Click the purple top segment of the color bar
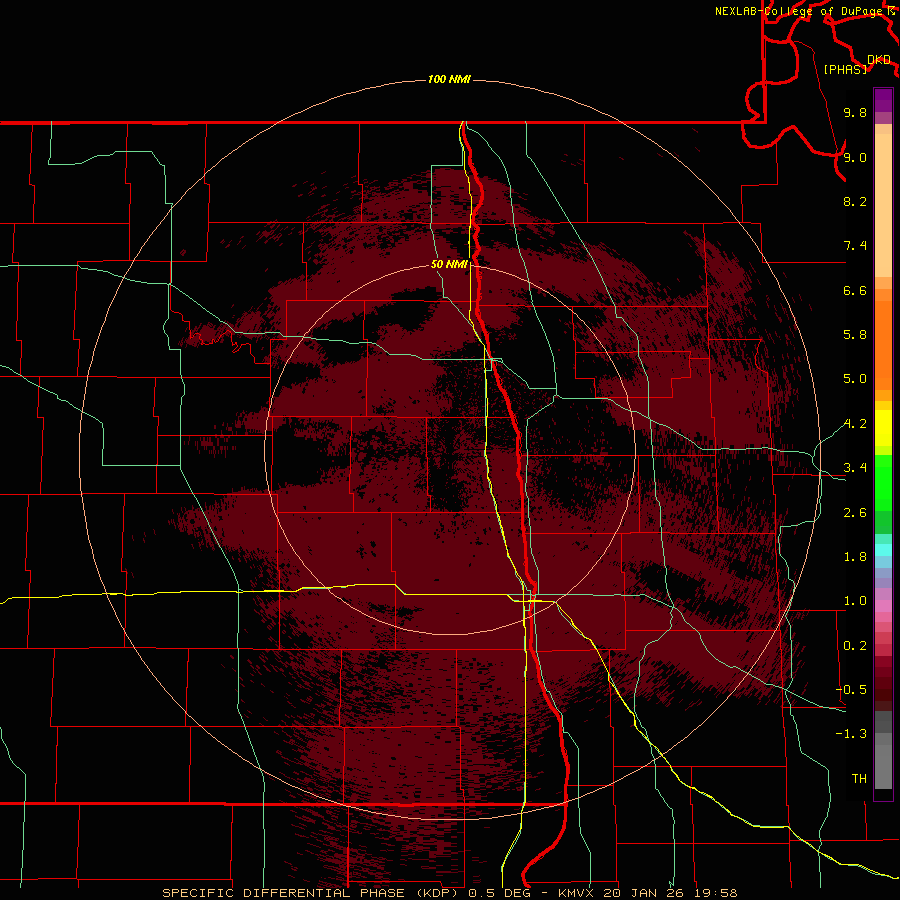Viewport: 900px width, 900px height. [883, 100]
